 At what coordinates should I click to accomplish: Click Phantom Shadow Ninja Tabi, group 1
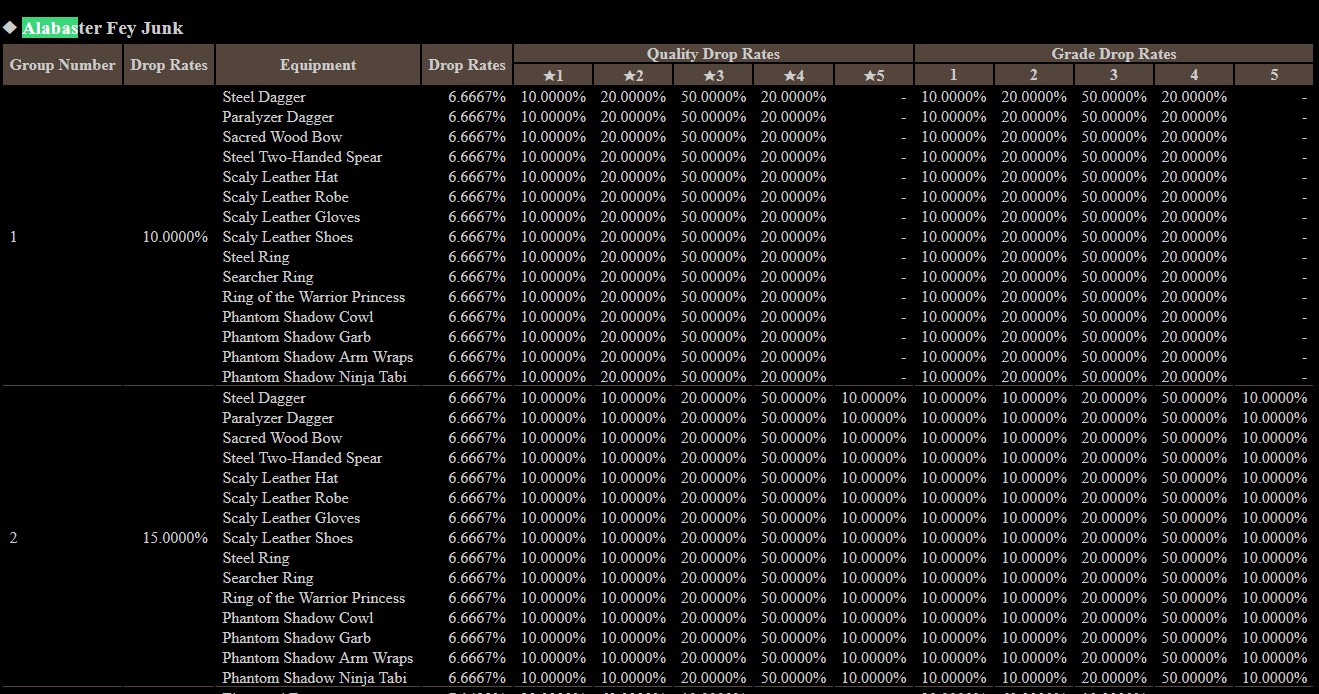314,377
